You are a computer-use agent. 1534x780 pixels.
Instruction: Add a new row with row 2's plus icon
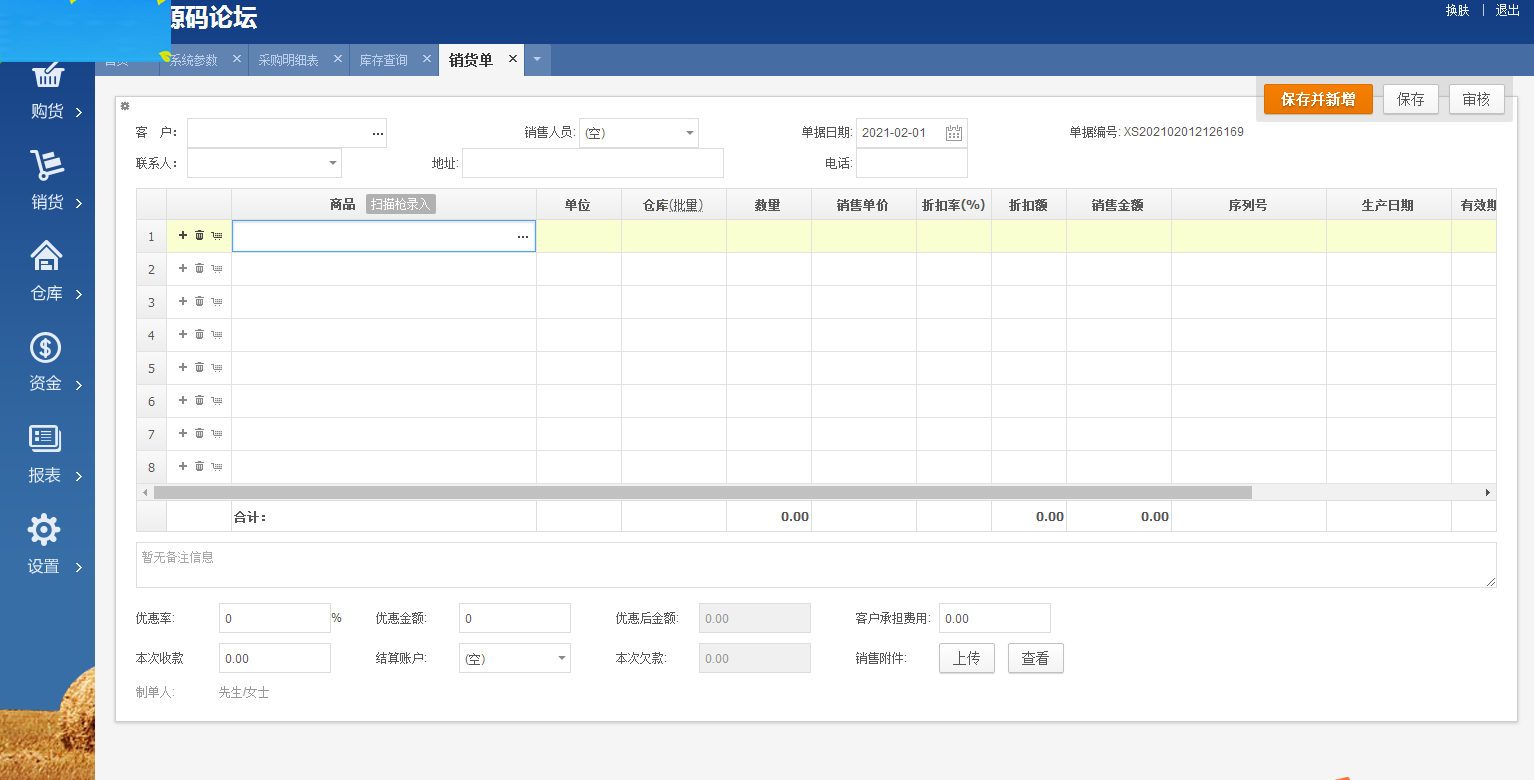click(x=182, y=268)
